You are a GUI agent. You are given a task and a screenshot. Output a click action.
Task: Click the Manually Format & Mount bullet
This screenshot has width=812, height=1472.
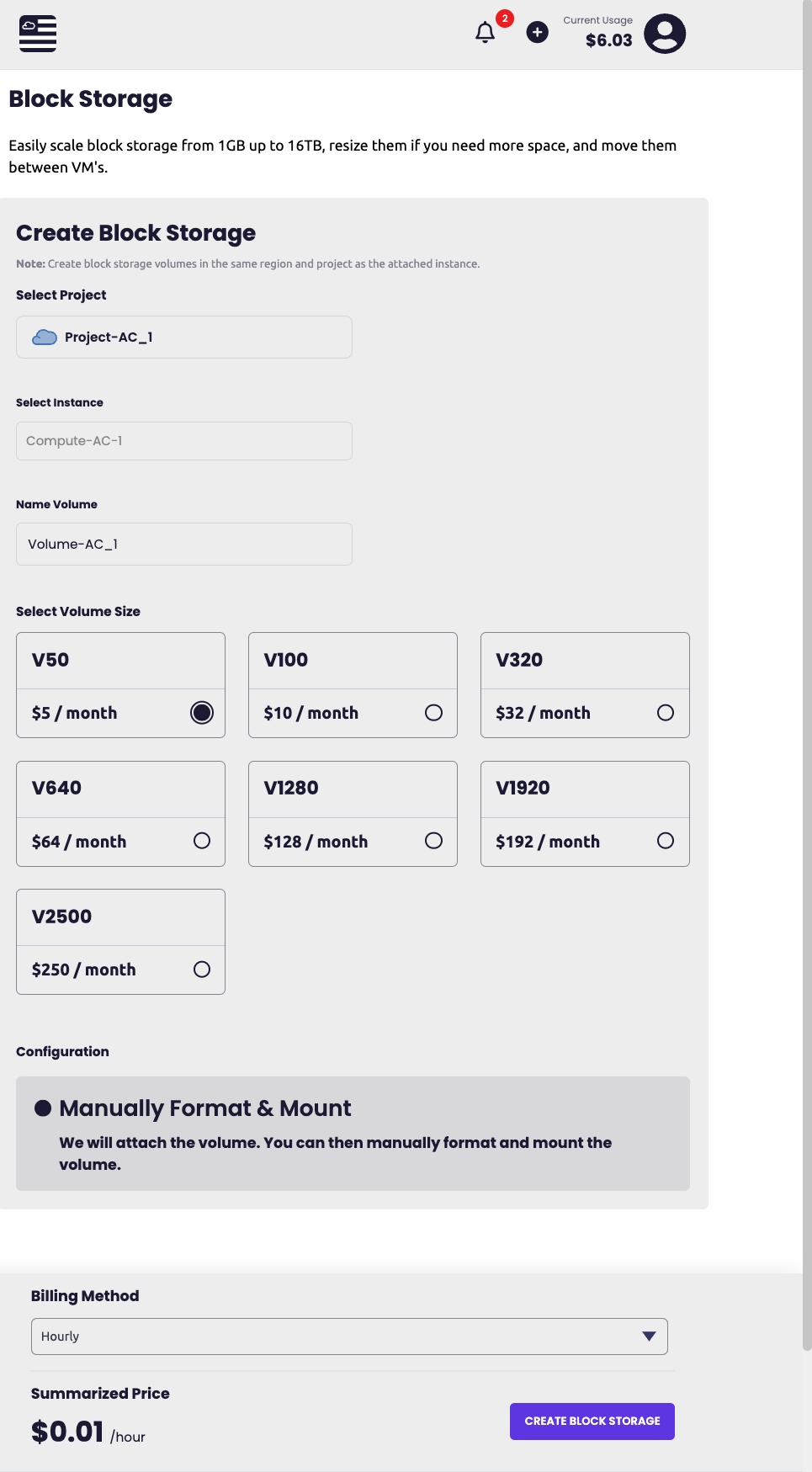43,1108
